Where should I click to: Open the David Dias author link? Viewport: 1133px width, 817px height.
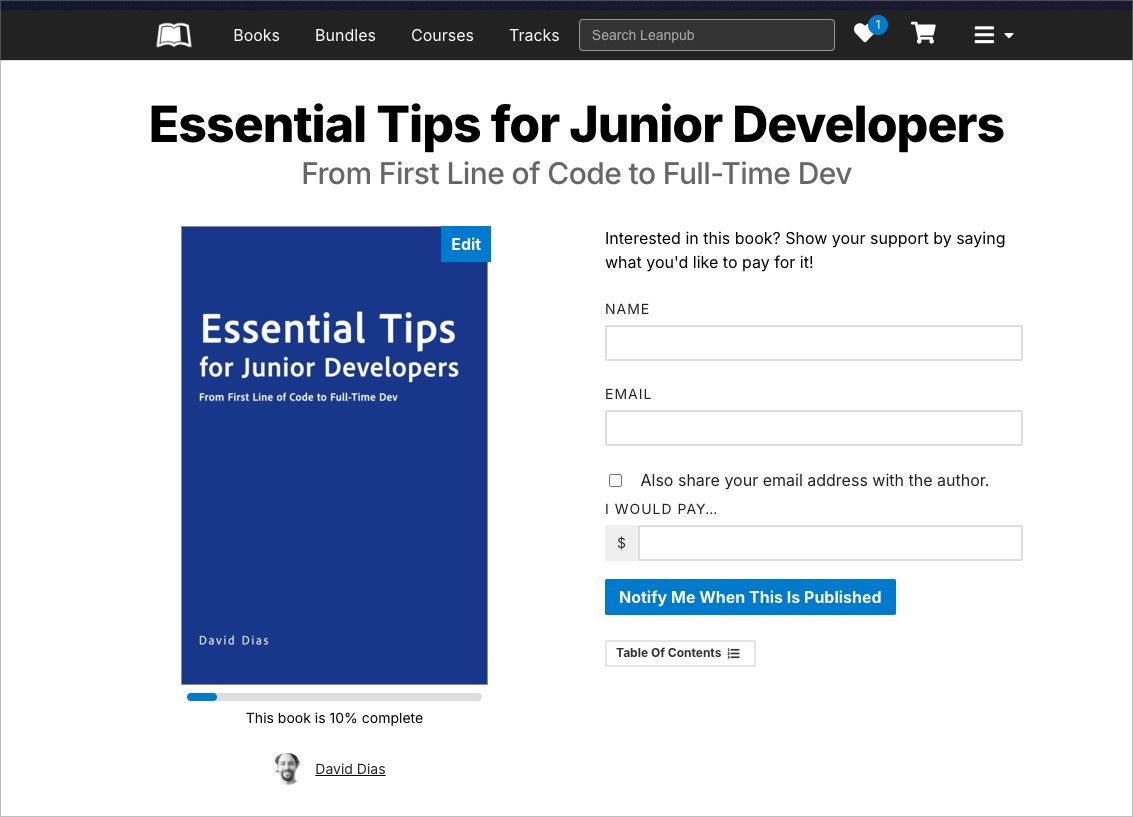[350, 769]
